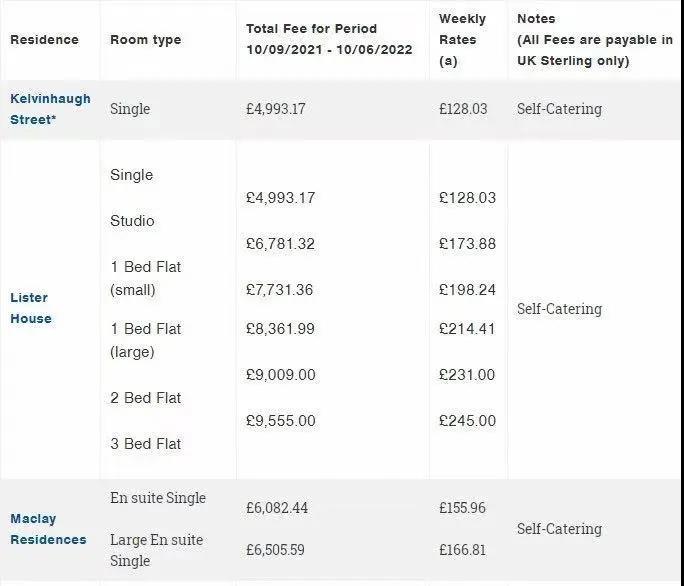Click the £166.81 weekly rate for Maclay
684x586 pixels.
pos(462,550)
